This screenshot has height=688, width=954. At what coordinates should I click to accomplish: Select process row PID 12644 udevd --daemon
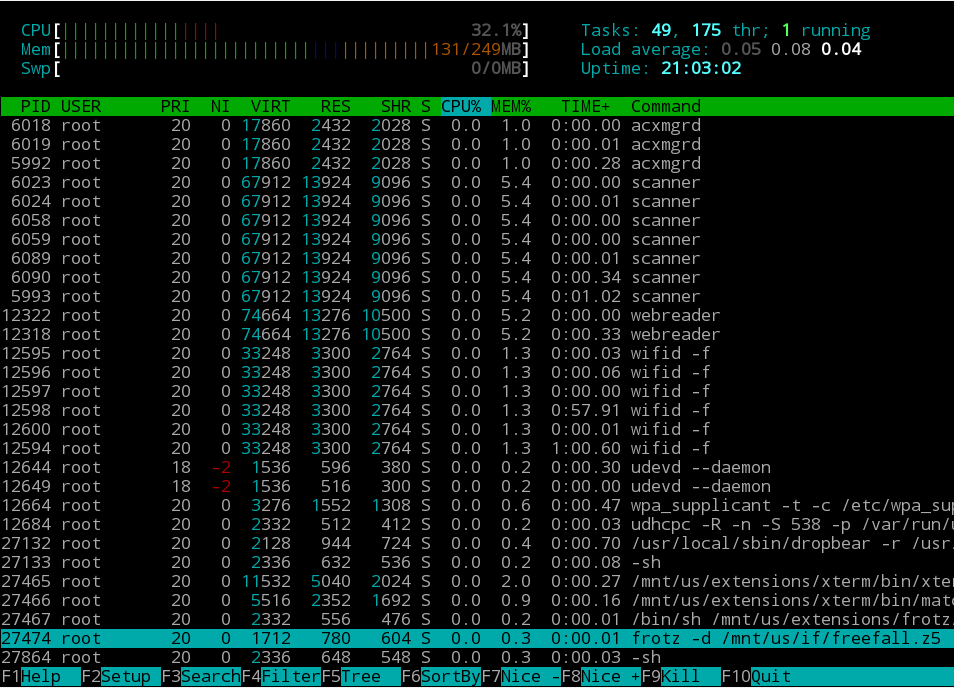[x=477, y=468]
